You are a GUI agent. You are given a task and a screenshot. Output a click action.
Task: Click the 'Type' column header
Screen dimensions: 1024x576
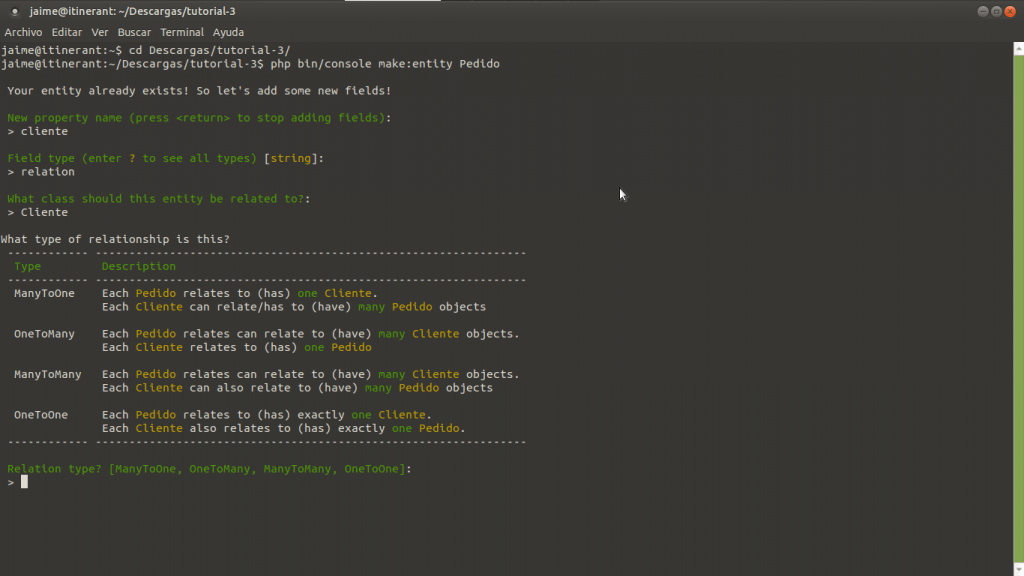pyautogui.click(x=27, y=266)
